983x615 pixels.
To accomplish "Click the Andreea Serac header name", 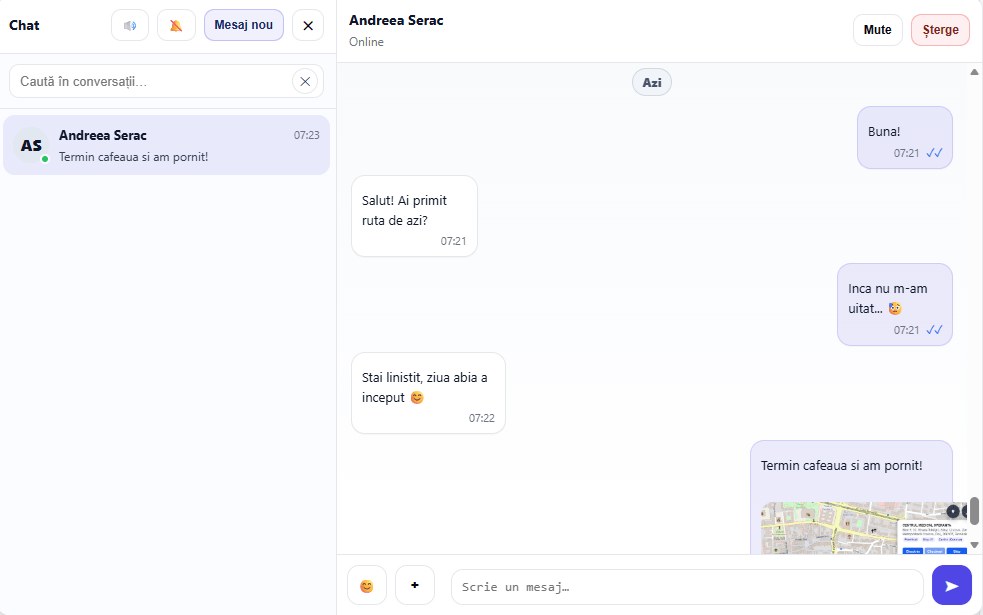I will pos(396,20).
